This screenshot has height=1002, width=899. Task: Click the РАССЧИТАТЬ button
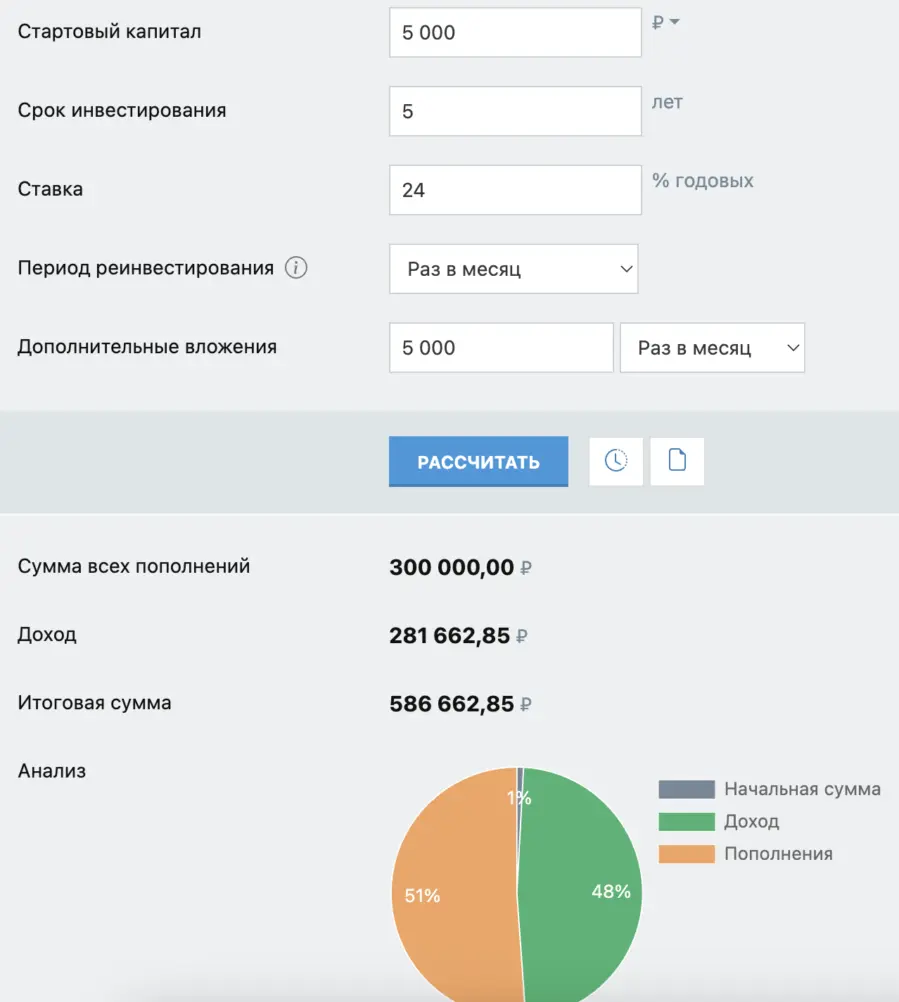click(479, 461)
